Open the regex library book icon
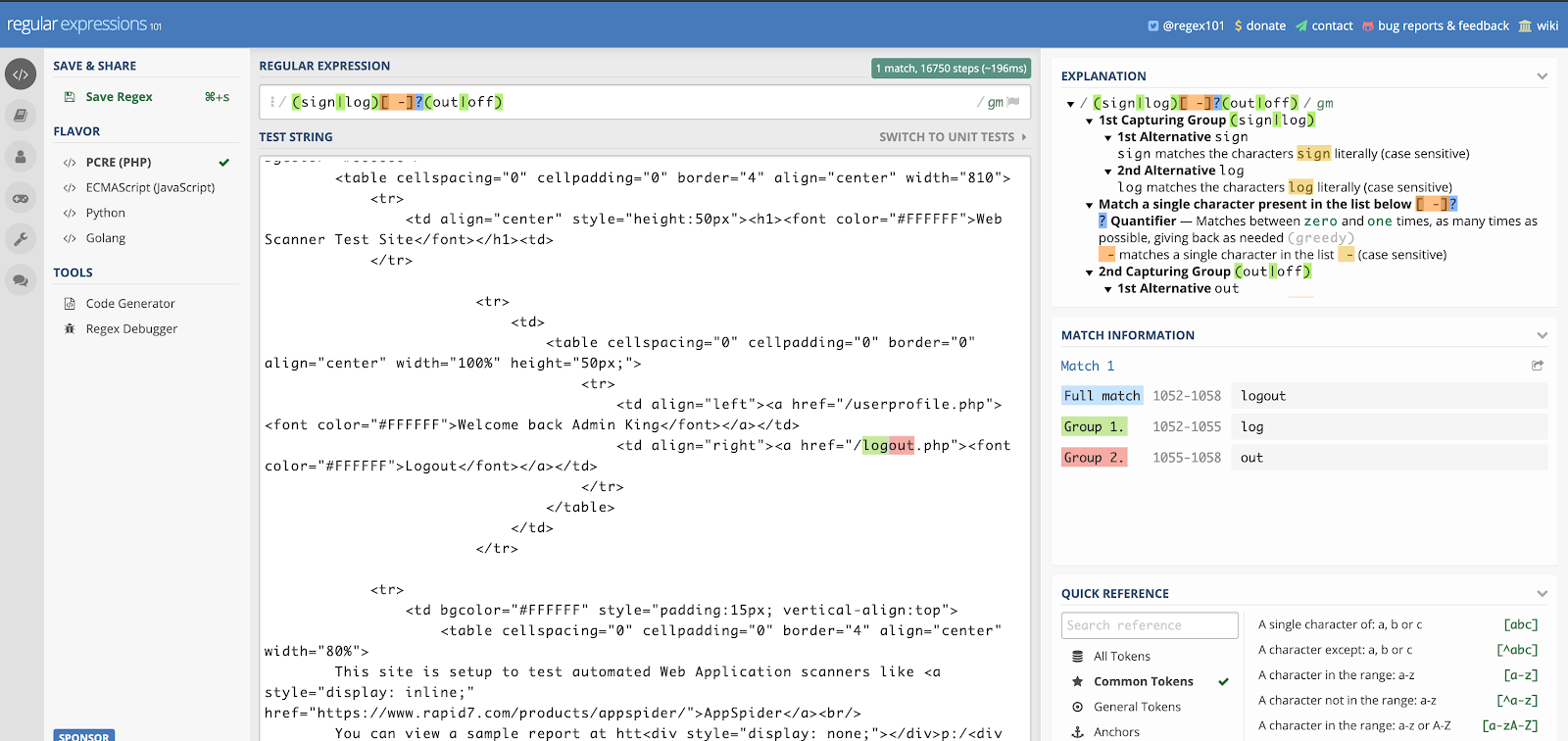Image resolution: width=1568 pixels, height=741 pixels. [21, 116]
